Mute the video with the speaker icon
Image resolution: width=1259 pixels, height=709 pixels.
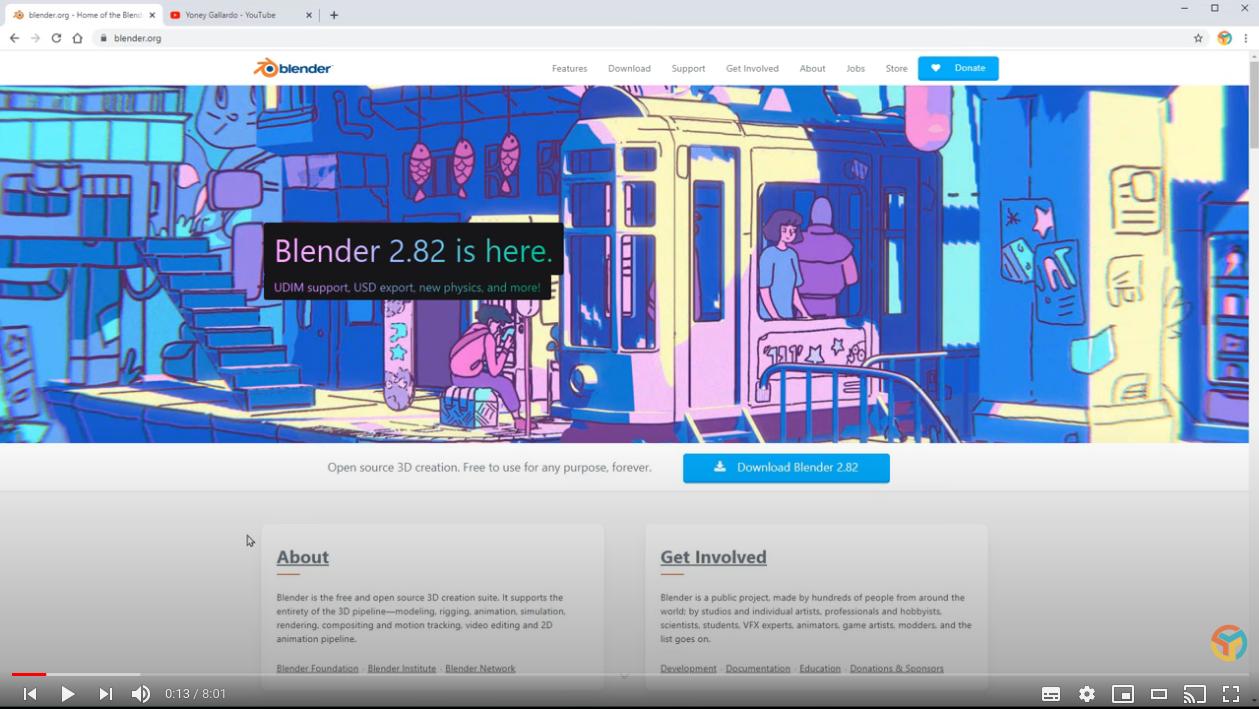coord(141,694)
